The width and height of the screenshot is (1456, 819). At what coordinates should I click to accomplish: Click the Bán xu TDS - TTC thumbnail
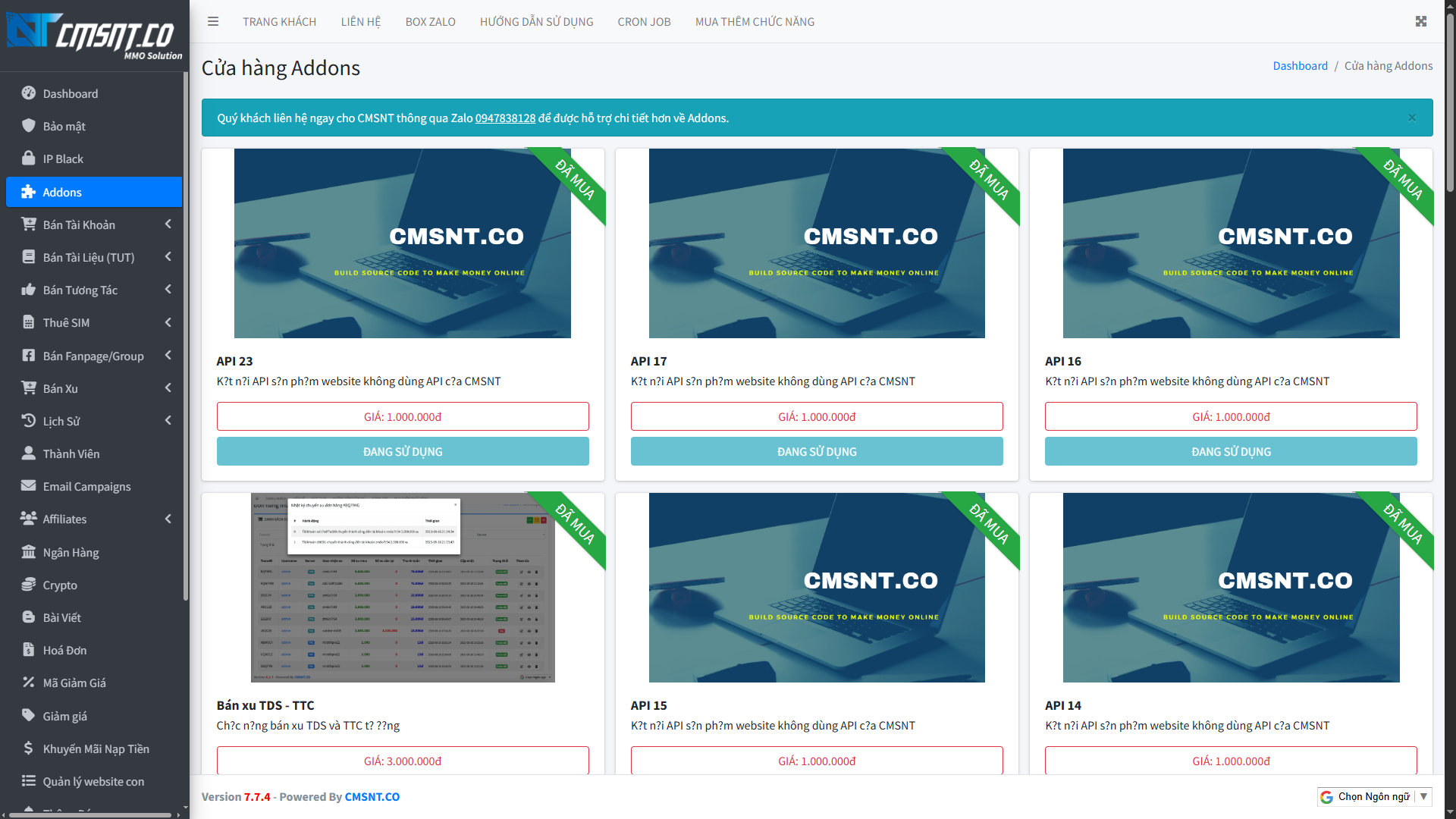[x=403, y=588]
